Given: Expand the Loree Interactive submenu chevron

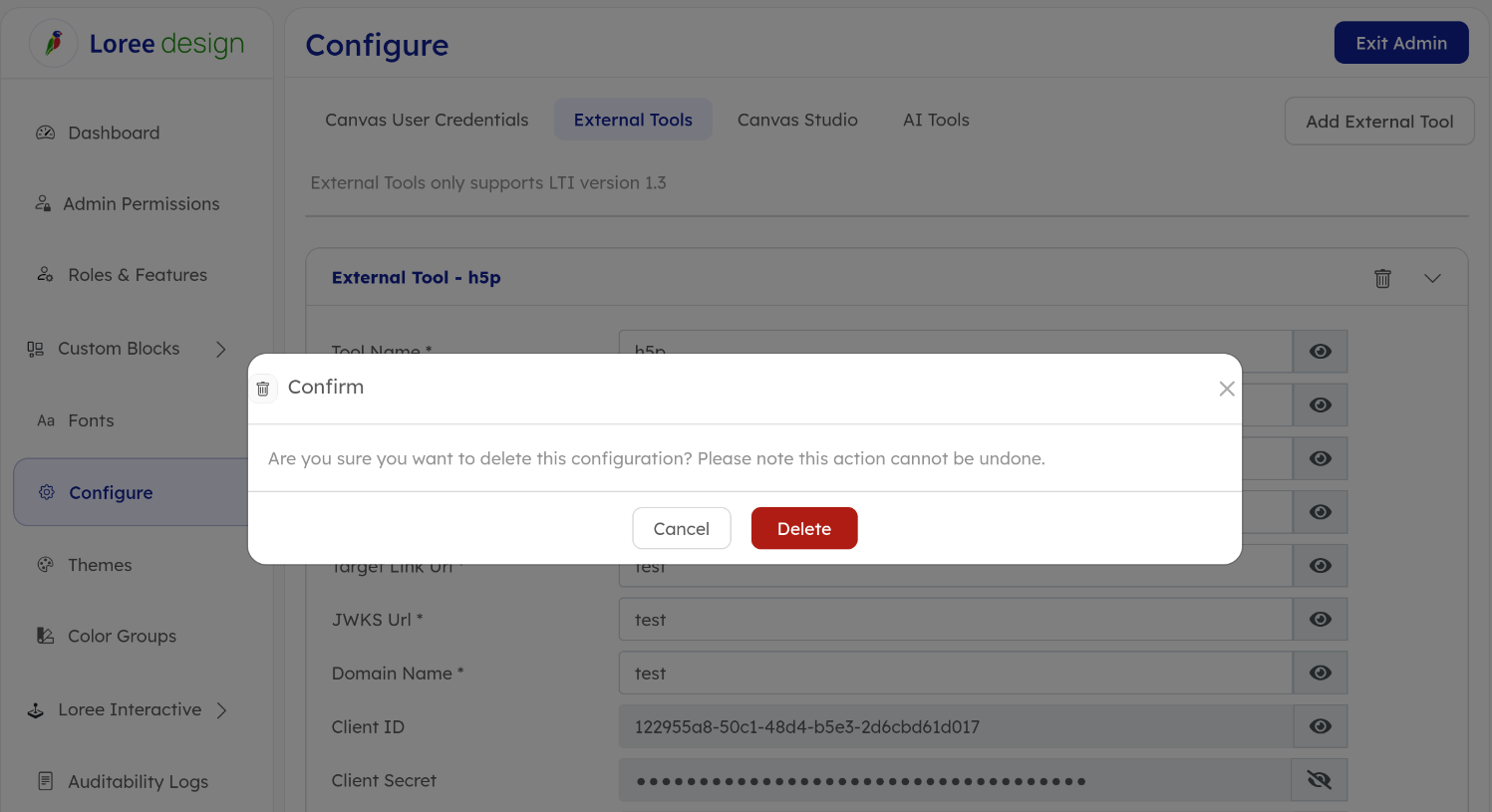Looking at the screenshot, I should (222, 709).
